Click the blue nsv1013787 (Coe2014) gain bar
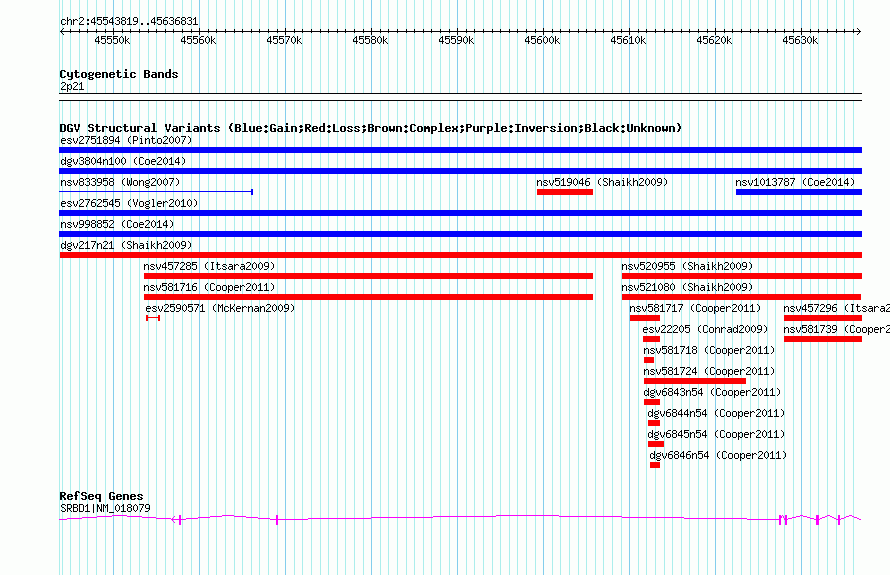Screen dimensions: 890x575 coord(799,192)
